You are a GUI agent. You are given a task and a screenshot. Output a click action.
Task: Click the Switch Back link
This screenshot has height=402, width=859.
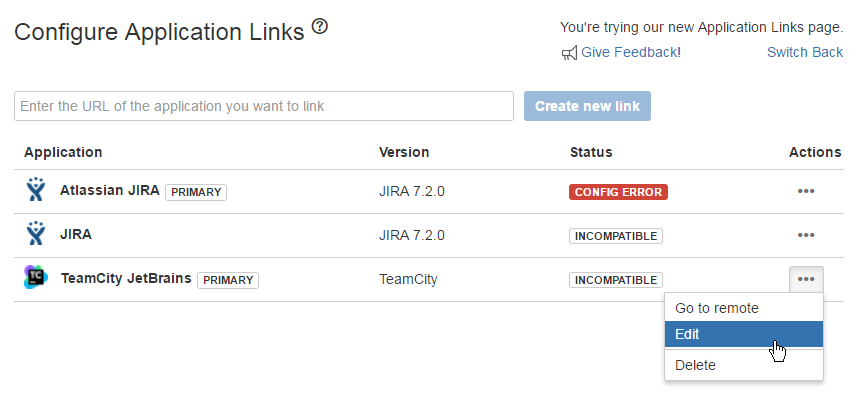click(804, 52)
